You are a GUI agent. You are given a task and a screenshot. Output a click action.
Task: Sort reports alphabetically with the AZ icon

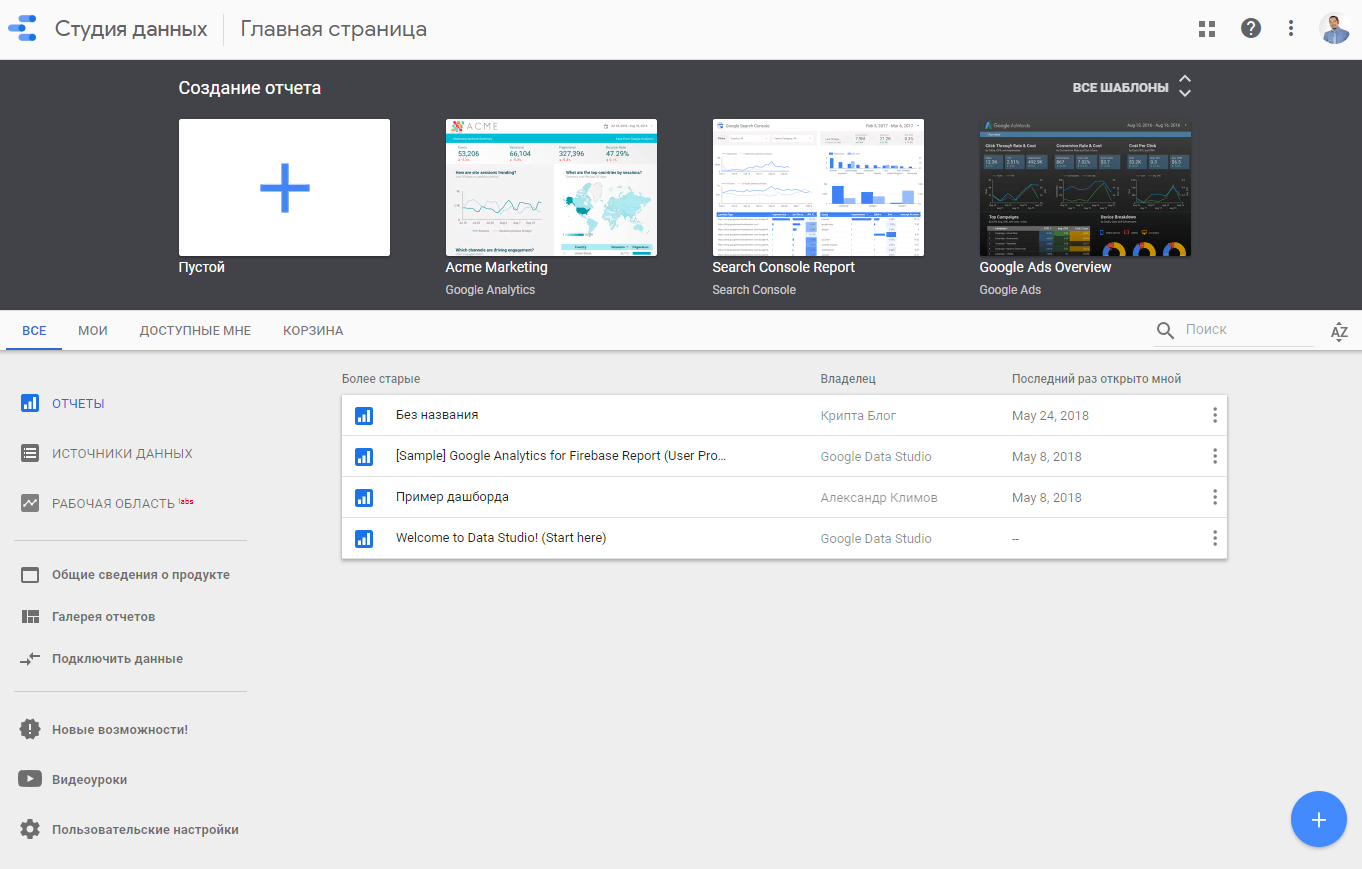(1339, 331)
